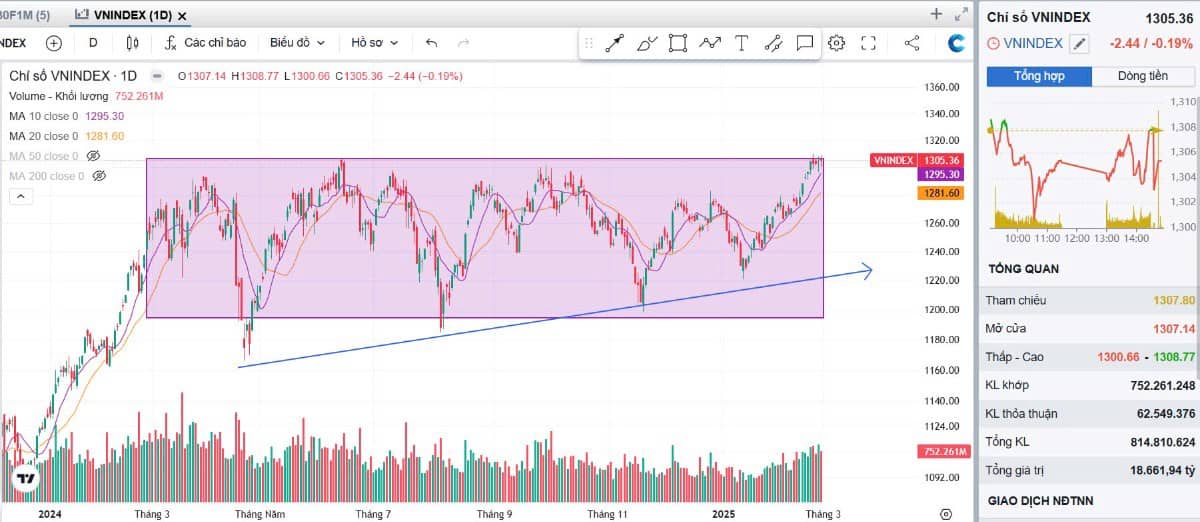Click the blue C logo icon
Viewport: 1200px width, 522px height.
click(x=957, y=43)
